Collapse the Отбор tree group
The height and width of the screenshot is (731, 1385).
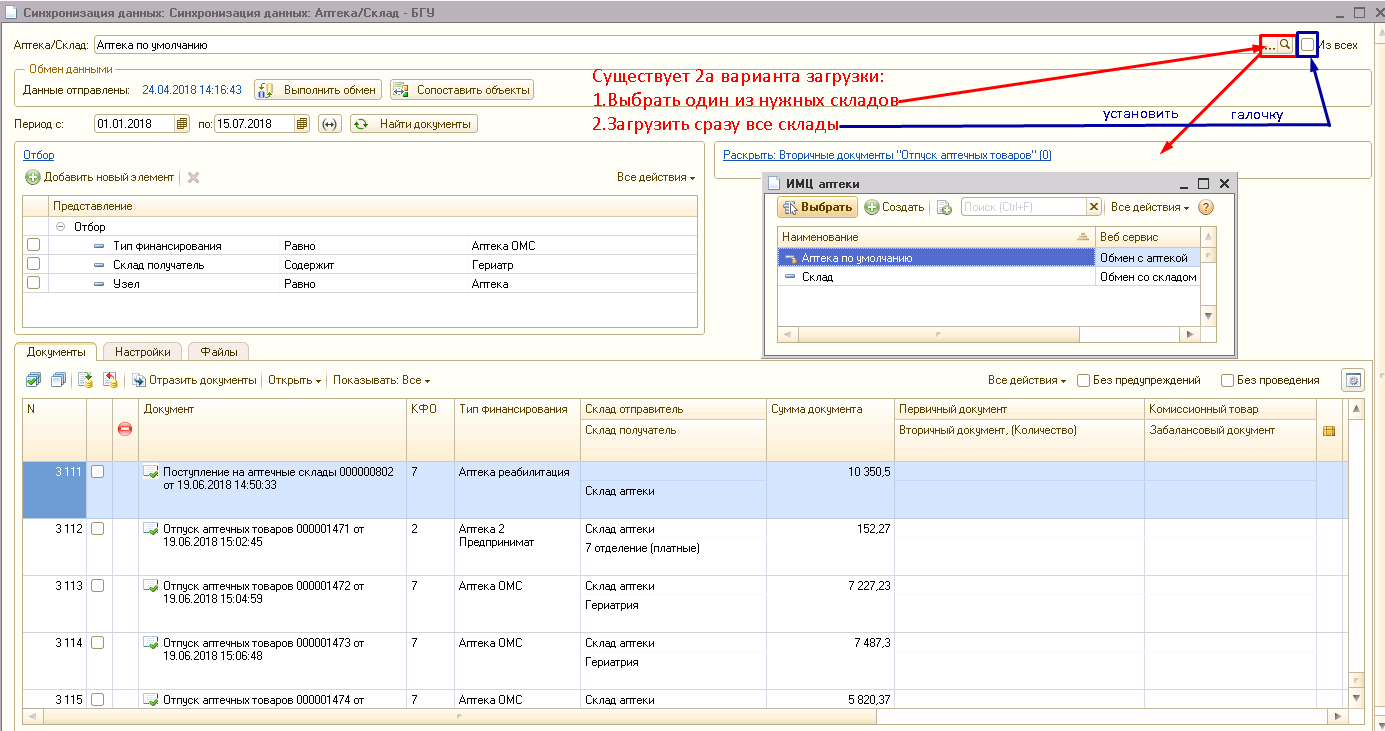[61, 227]
